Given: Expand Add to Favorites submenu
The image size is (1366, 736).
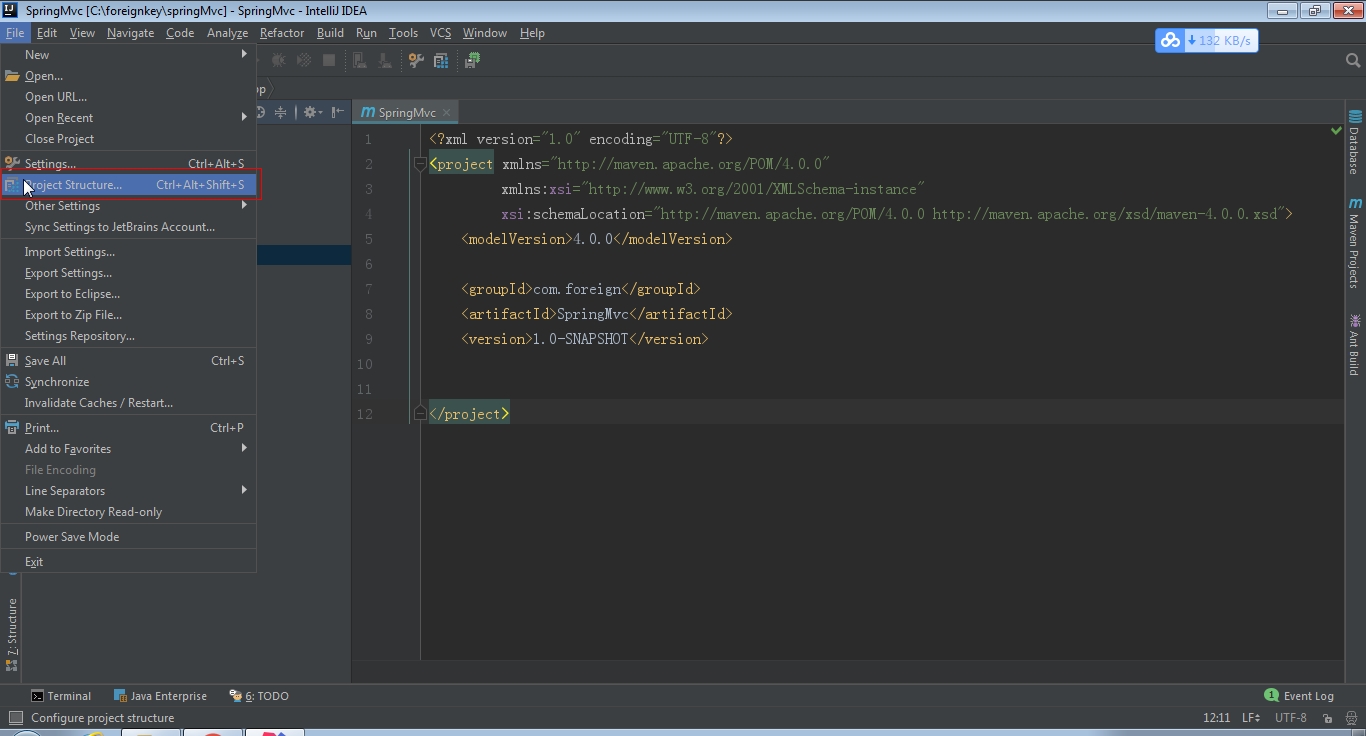Looking at the screenshot, I should pyautogui.click(x=128, y=449).
